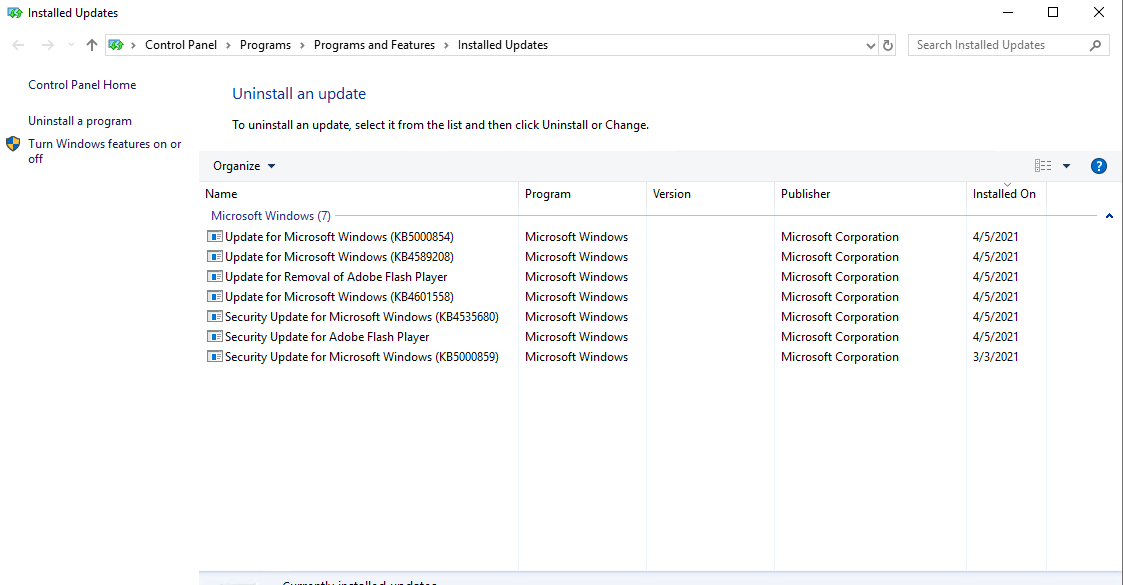This screenshot has width=1123, height=585.
Task: Click the icon beside update KB4535680
Action: click(215, 316)
